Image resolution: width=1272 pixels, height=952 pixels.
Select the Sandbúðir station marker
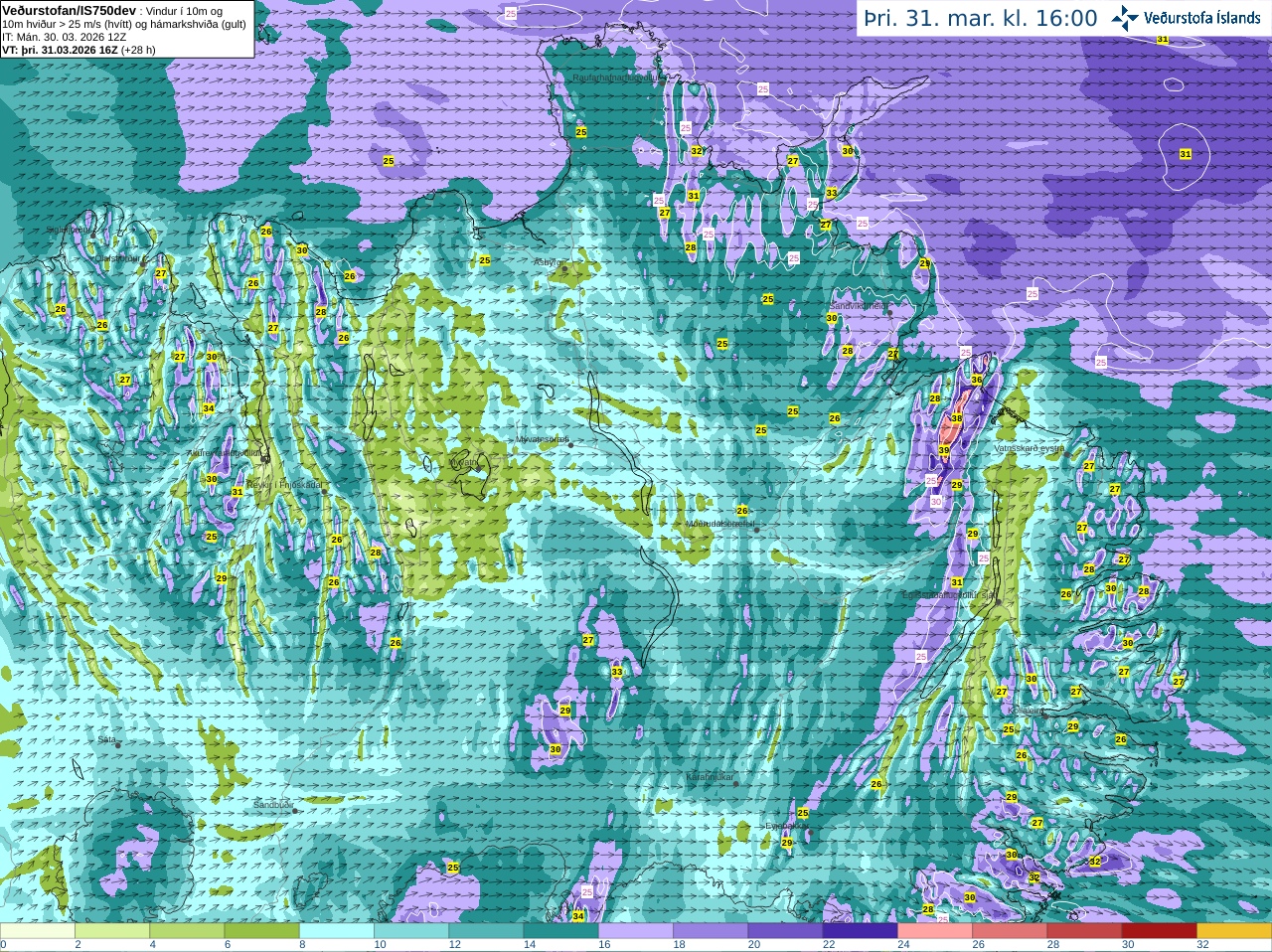point(295,811)
